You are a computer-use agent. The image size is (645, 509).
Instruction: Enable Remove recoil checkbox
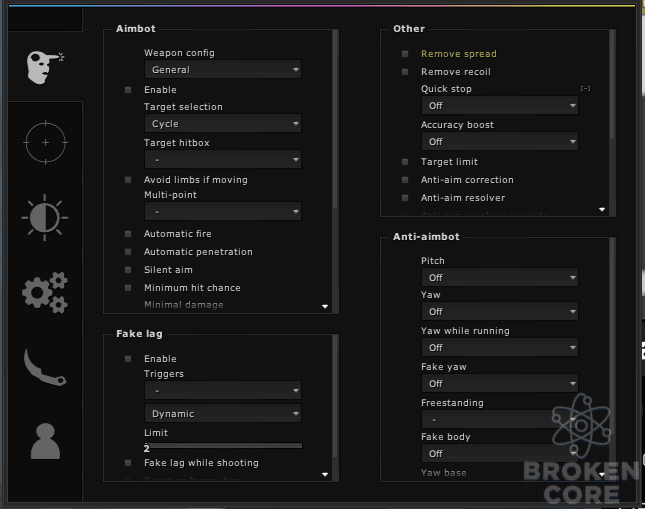click(405, 72)
